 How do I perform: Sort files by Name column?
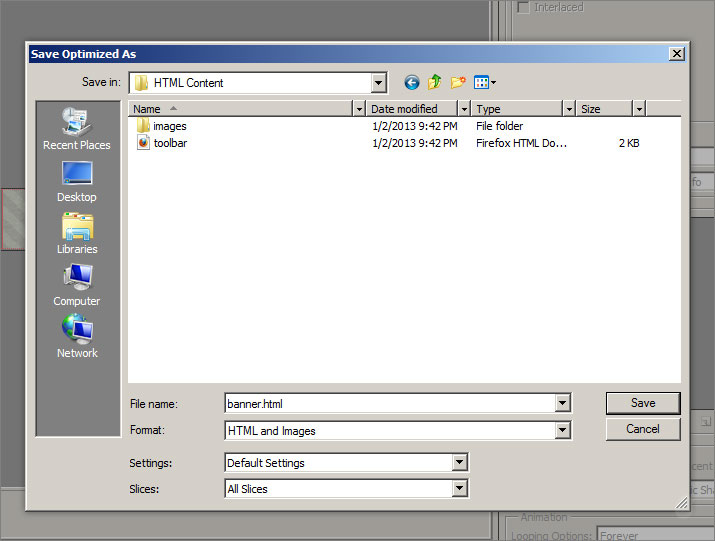pos(240,108)
